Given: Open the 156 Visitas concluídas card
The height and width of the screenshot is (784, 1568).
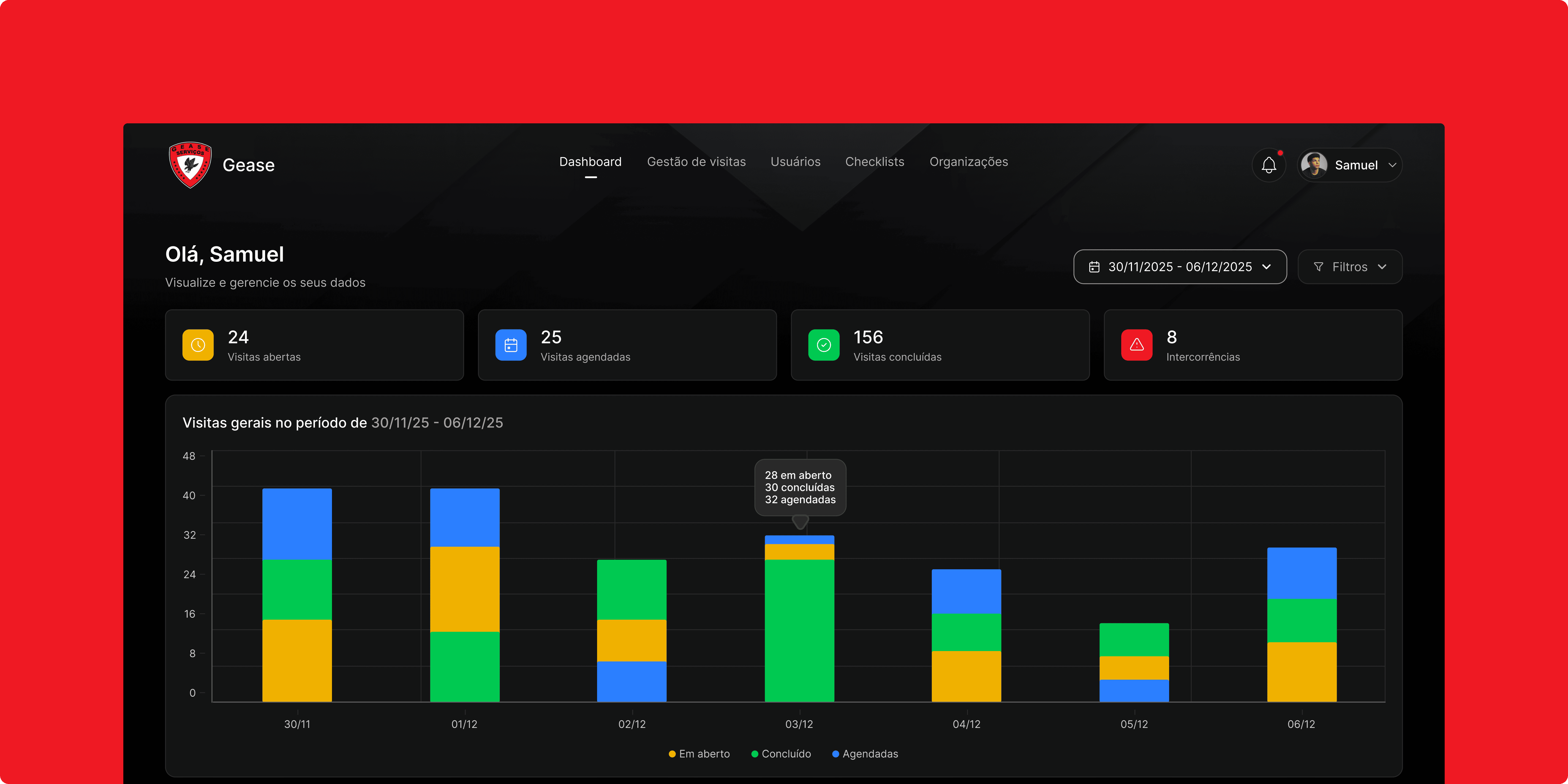Looking at the screenshot, I should tap(940, 345).
